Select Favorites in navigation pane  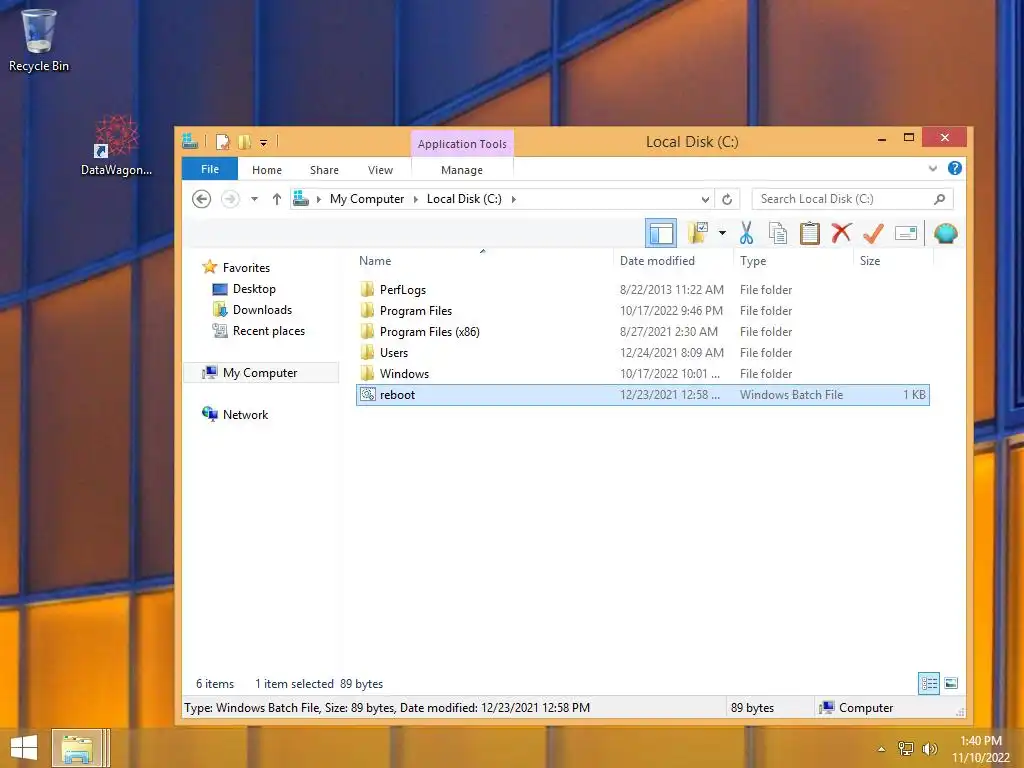point(246,268)
